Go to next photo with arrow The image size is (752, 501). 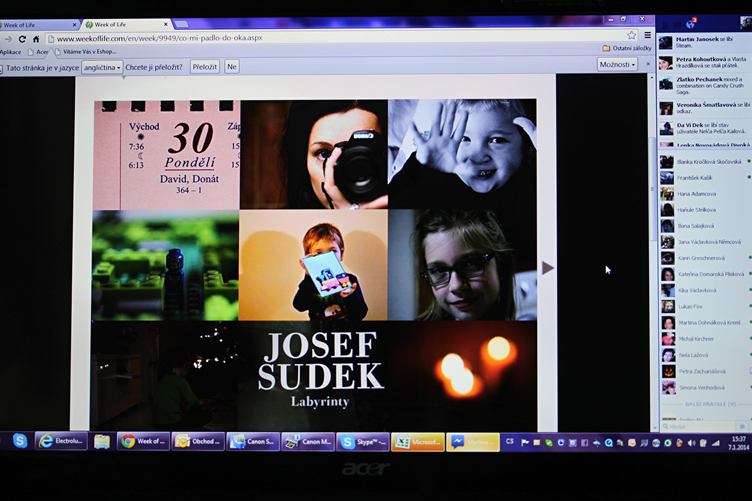click(x=547, y=268)
